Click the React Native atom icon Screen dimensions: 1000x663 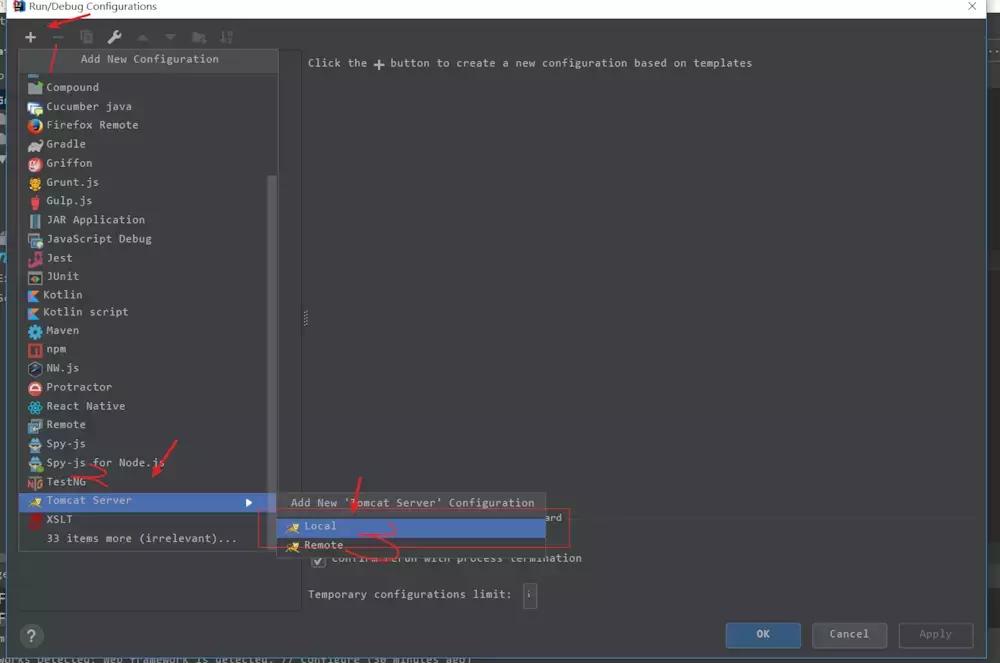(35, 407)
